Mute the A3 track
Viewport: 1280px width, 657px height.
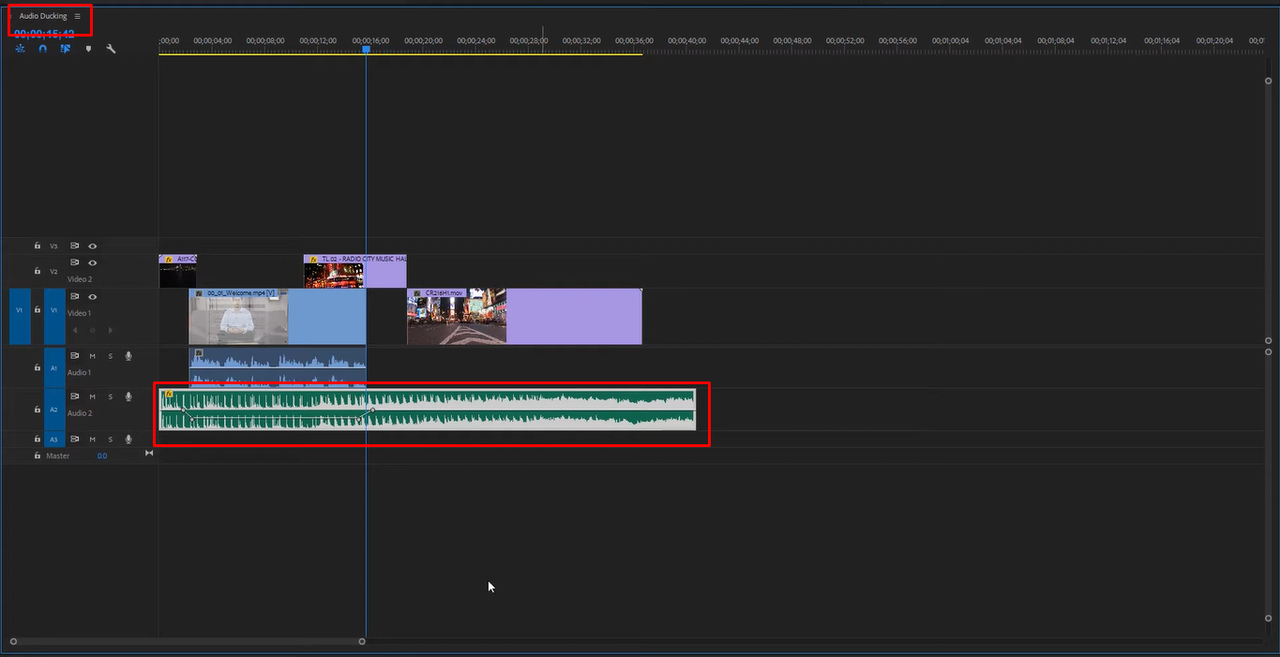(92, 439)
